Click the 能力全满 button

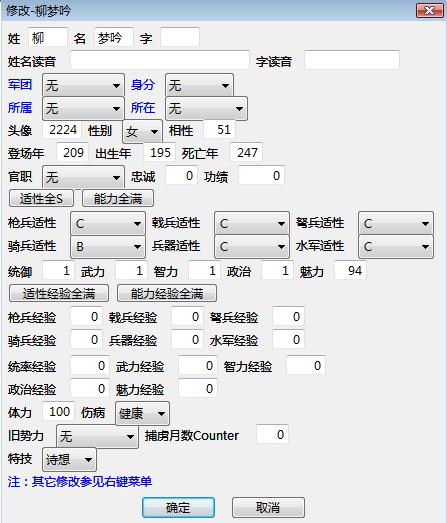tap(118, 198)
